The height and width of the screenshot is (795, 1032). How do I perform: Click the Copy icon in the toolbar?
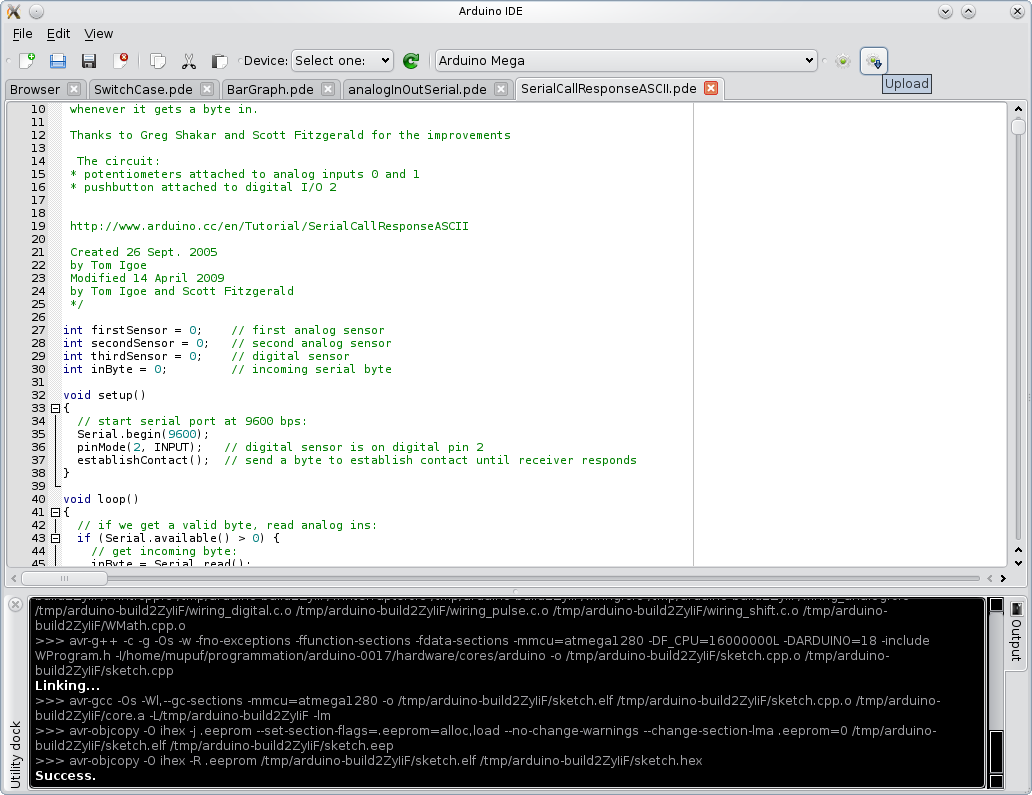click(158, 61)
